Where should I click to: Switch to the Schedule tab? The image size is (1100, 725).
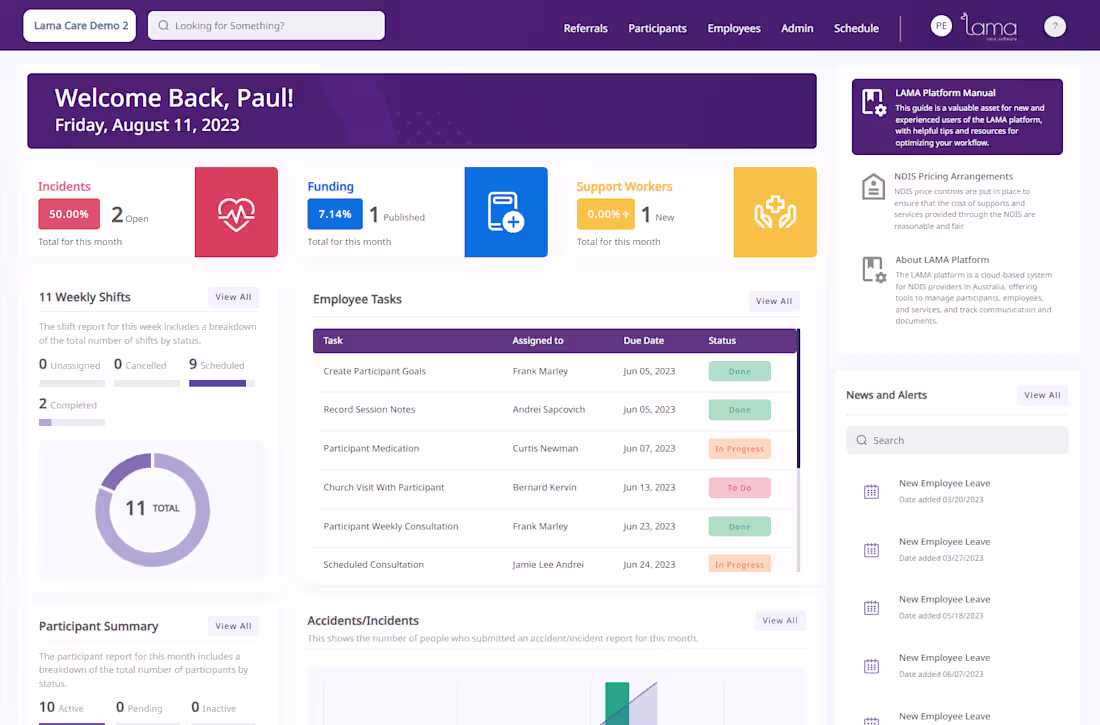click(x=856, y=28)
